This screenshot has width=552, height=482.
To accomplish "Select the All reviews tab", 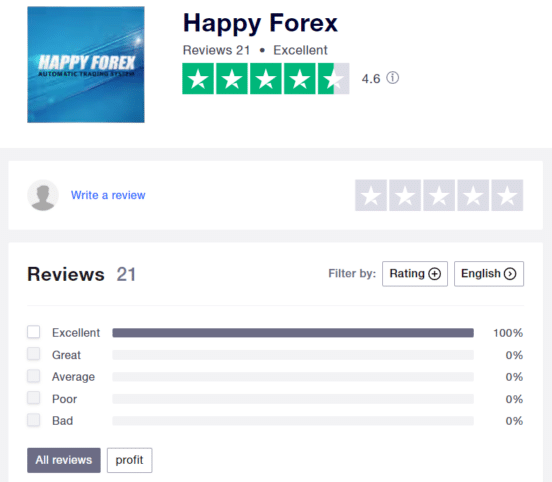I will click(x=64, y=460).
